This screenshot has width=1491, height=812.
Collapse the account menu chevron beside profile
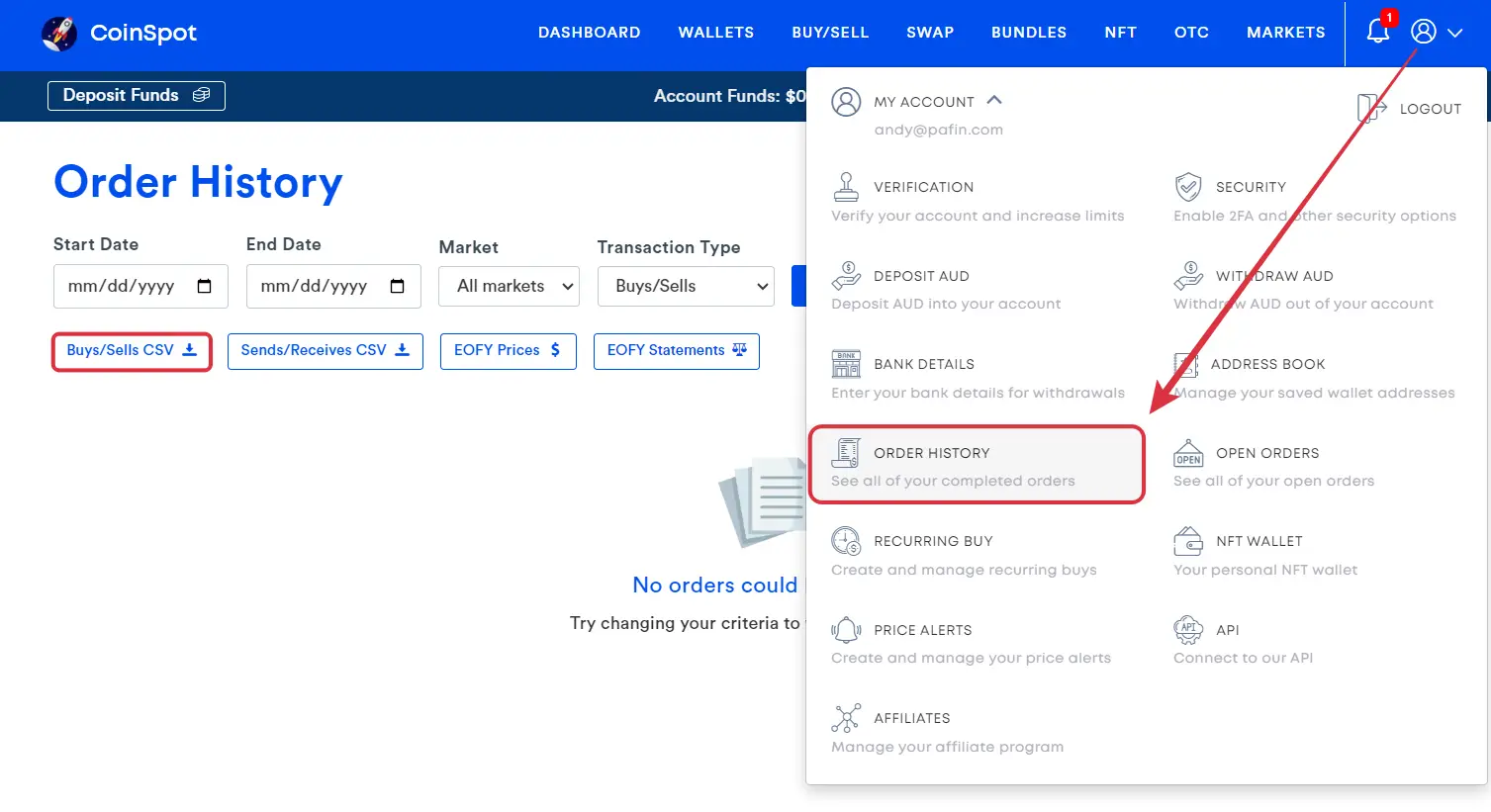(1454, 33)
